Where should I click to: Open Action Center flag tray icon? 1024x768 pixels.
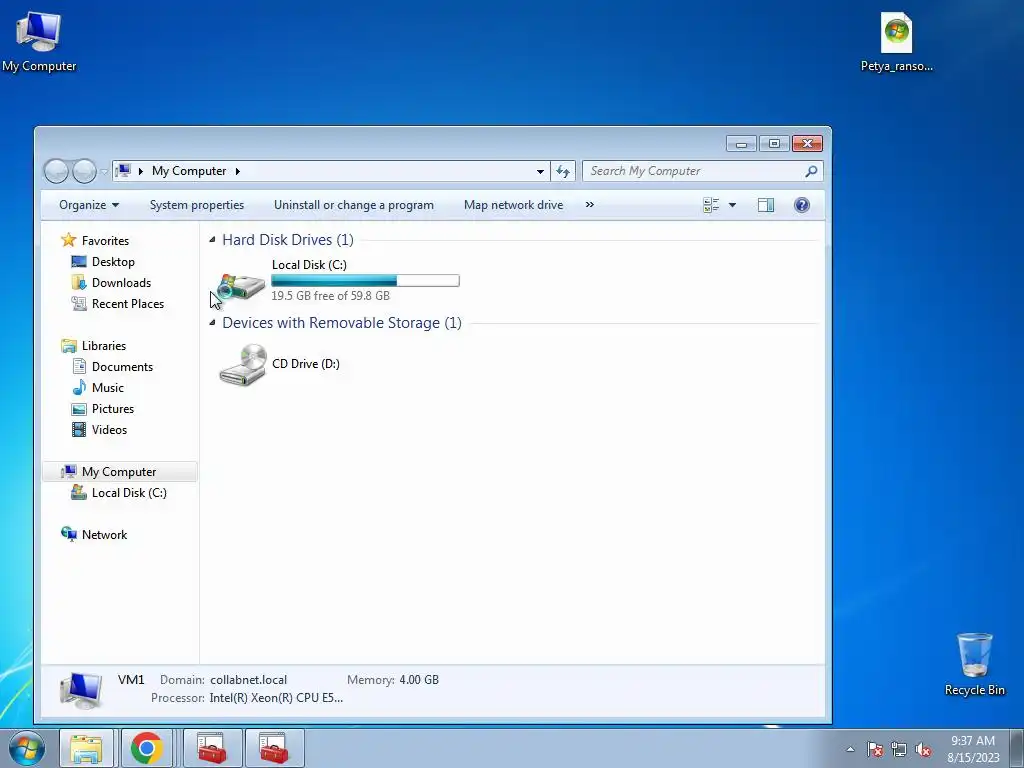875,750
